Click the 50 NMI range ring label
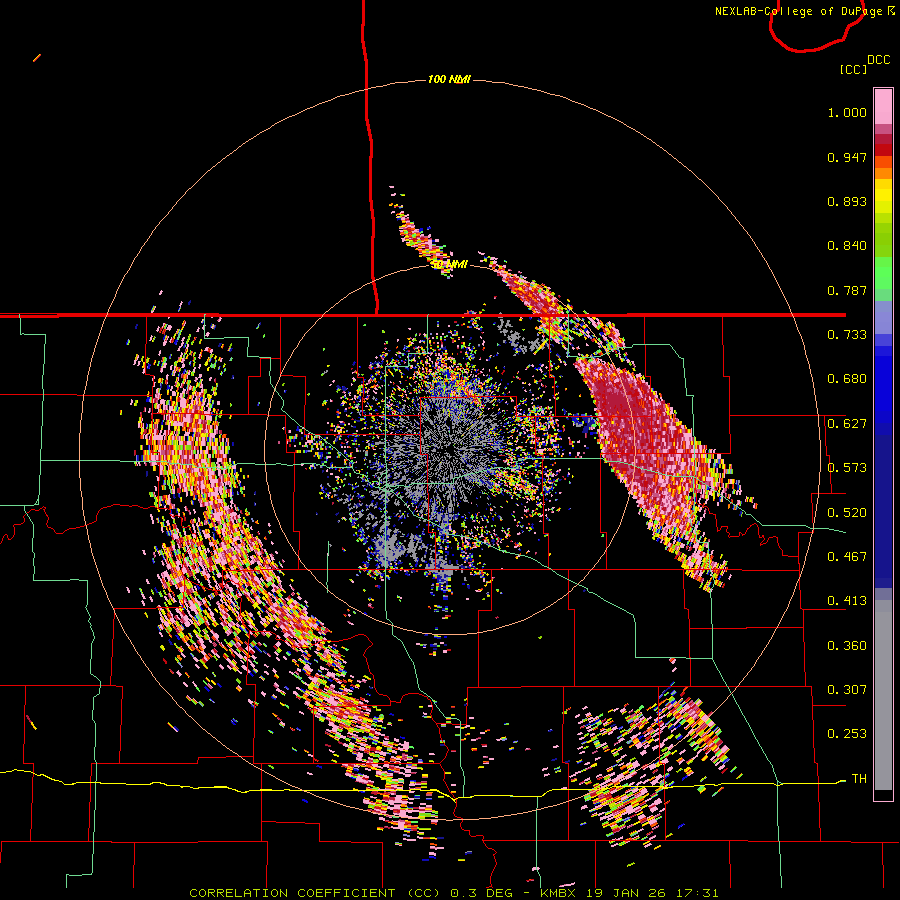Image resolution: width=900 pixels, height=900 pixels. [x=449, y=265]
